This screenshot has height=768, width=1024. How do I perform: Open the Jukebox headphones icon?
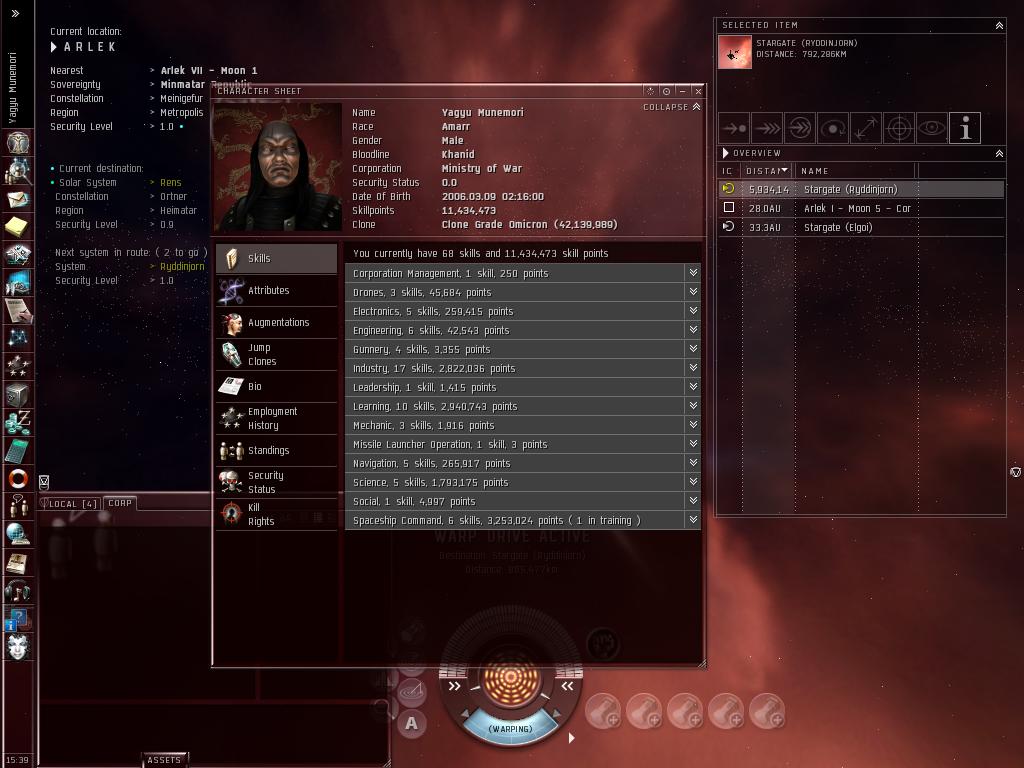coord(18,591)
